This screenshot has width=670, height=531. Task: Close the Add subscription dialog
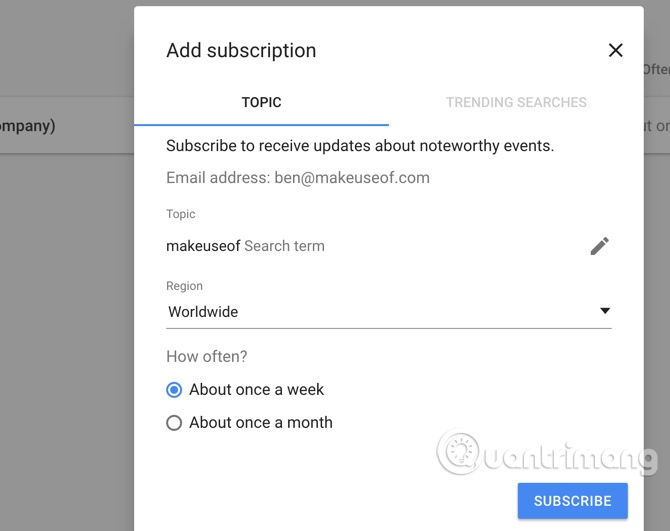pos(615,50)
